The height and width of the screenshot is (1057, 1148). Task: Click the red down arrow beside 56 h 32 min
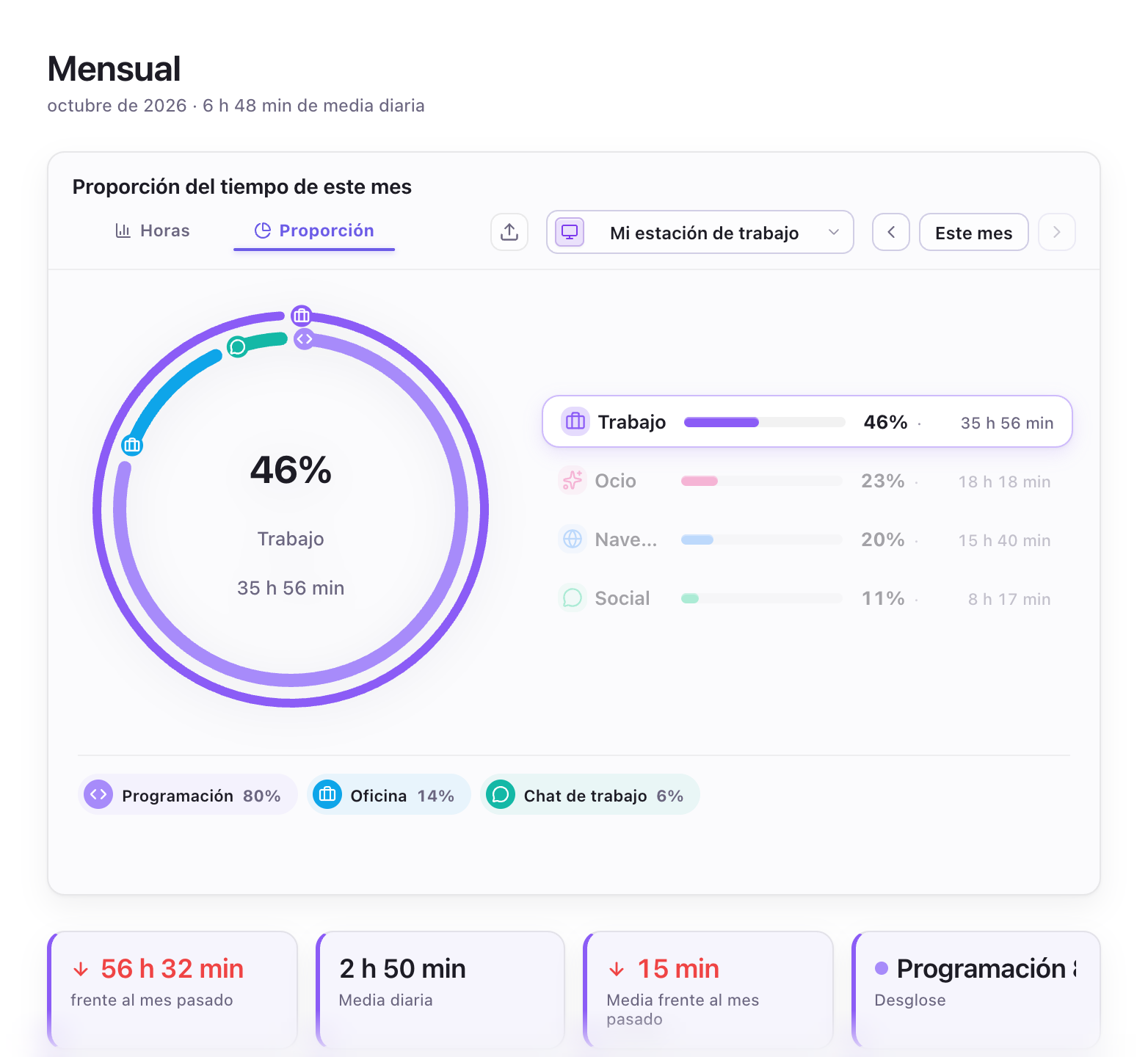coord(81,970)
